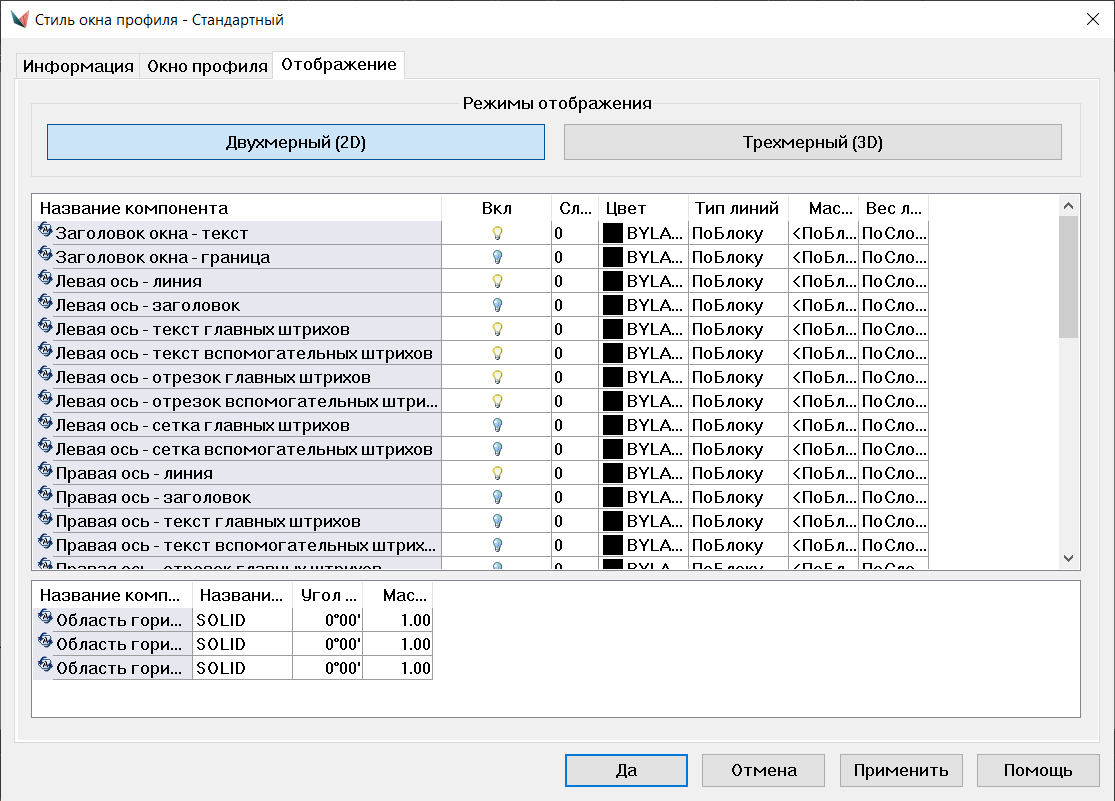Turn off the lightbulb for Левая ось - линия
The height and width of the screenshot is (801, 1115).
496,281
